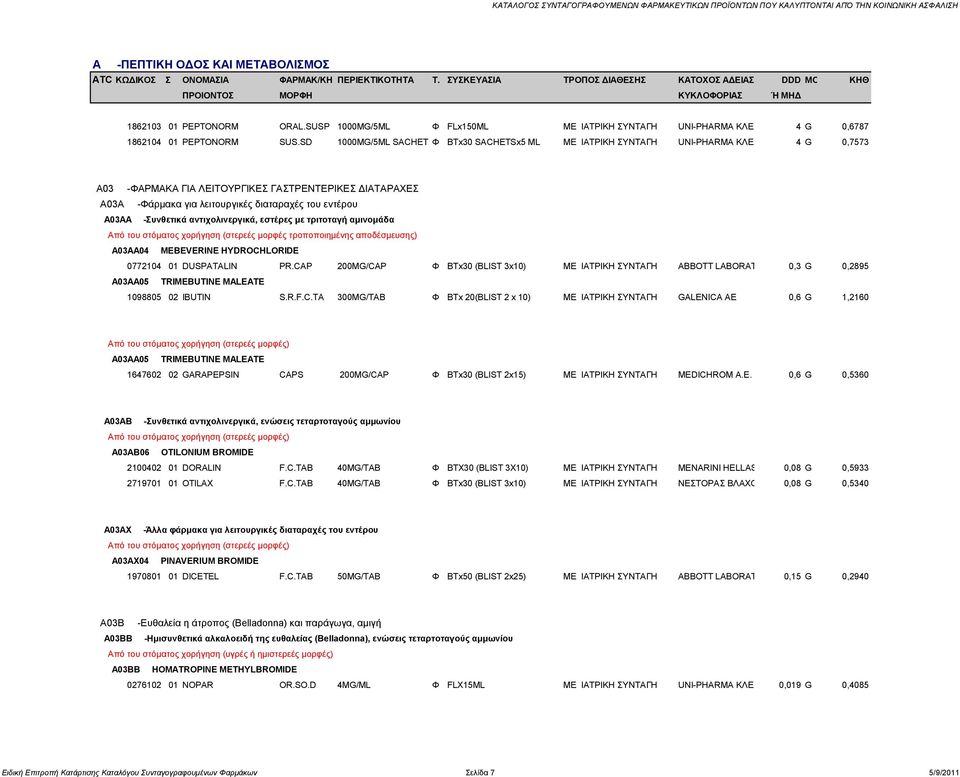Viewport: 960px width, 777px height.
Task: Click A03BB HOMATROPINE METHYLBROMIDE
Action: [x=204, y=670]
